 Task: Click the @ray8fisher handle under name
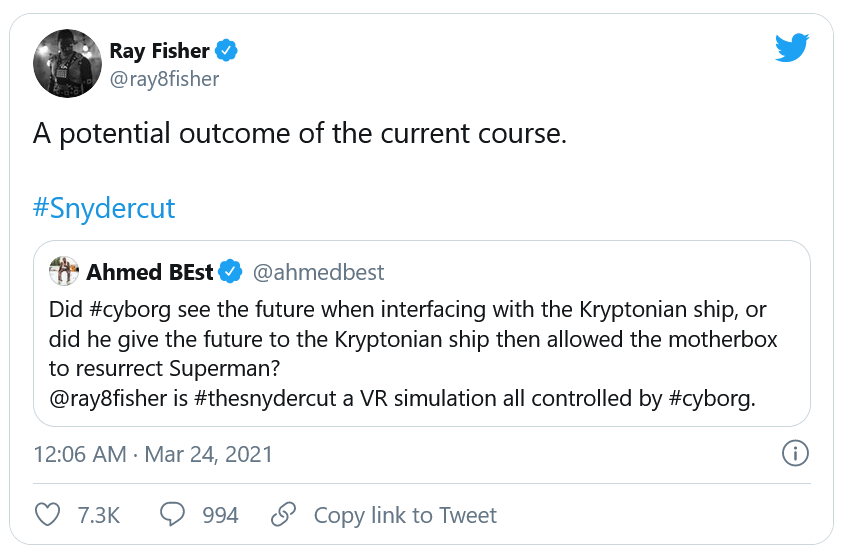(164, 78)
